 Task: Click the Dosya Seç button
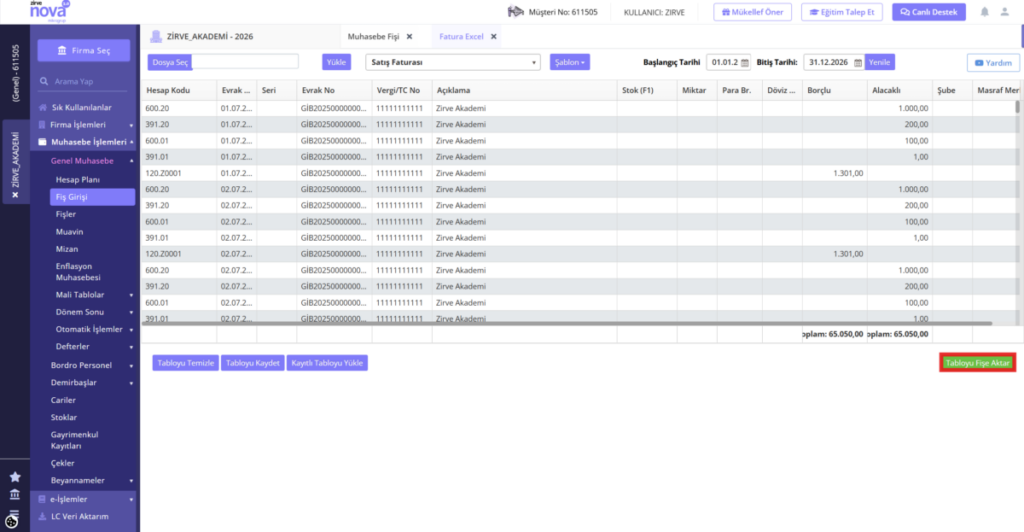click(x=170, y=63)
